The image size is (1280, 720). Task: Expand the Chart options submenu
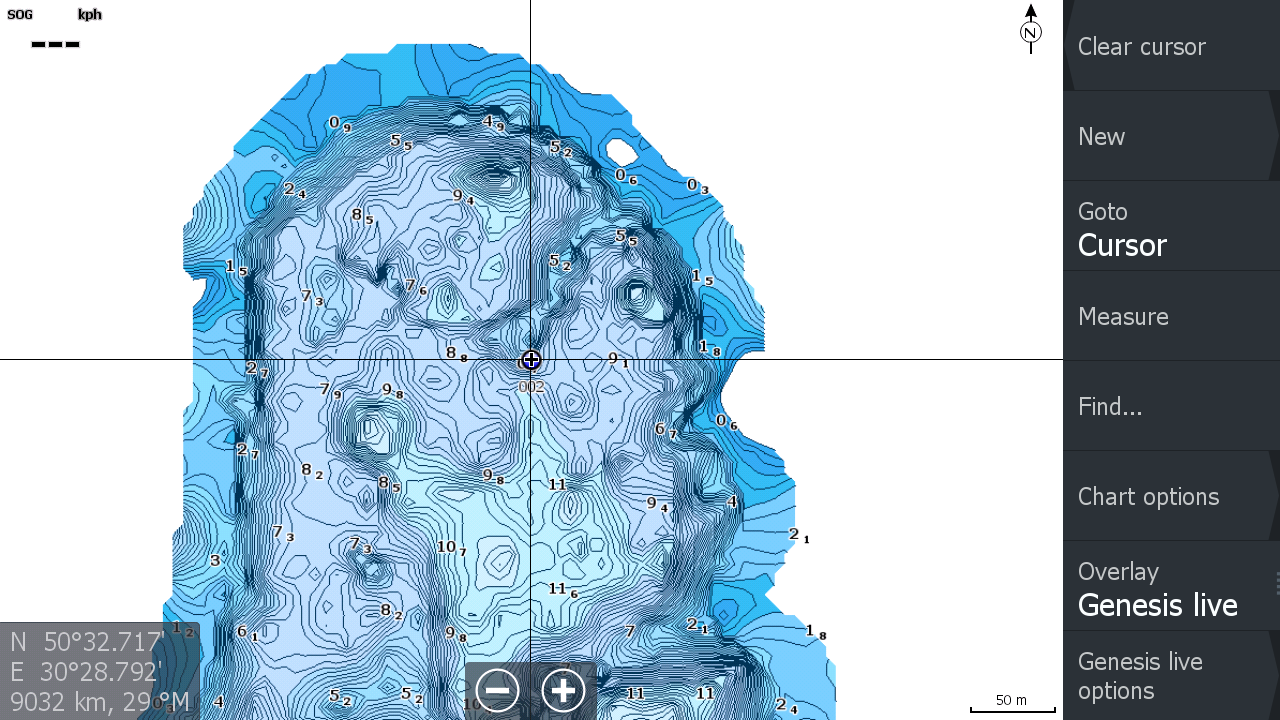[x=1170, y=496]
